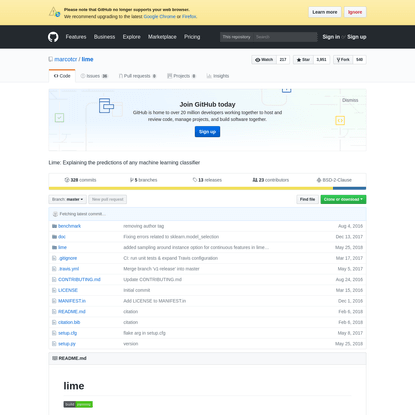
Task: View the 540 forks count
Action: click(x=359, y=59)
